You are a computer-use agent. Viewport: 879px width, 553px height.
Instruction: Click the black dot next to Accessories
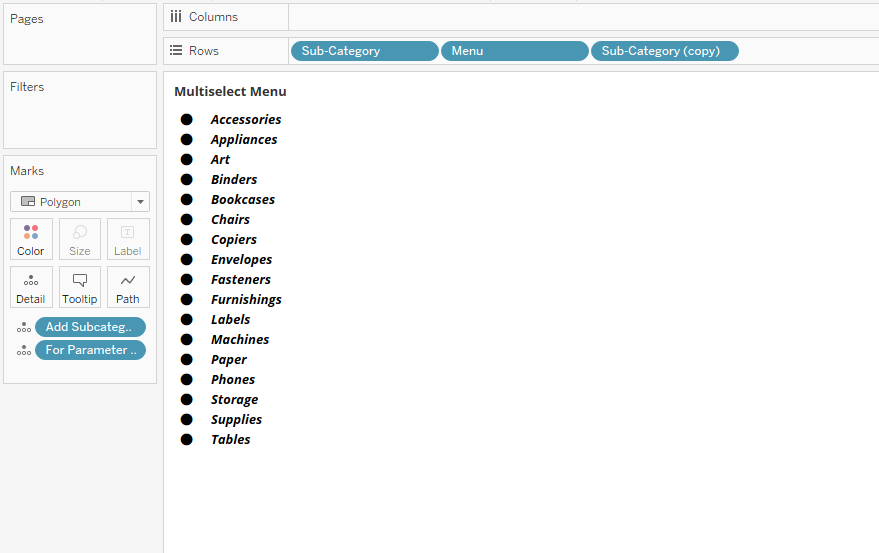point(187,119)
